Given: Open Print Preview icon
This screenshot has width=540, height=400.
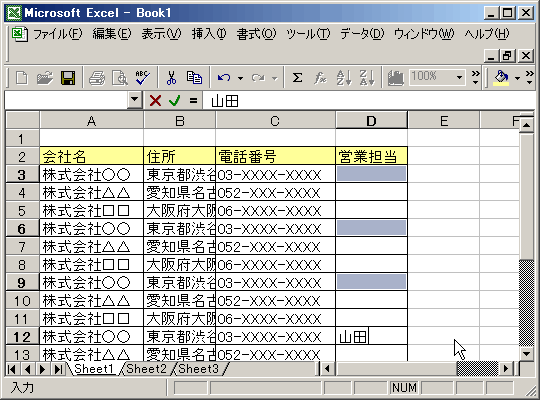Looking at the screenshot, I should click(x=120, y=78).
